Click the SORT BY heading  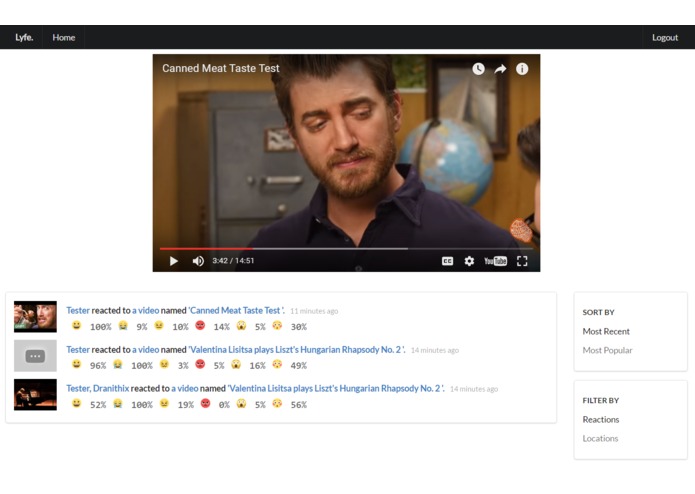point(598,312)
